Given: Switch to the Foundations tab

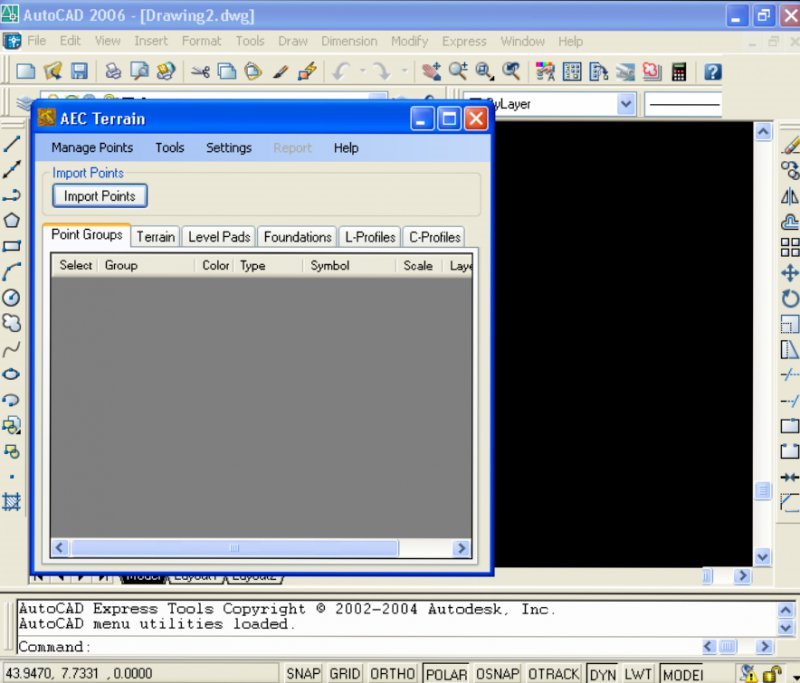Looking at the screenshot, I should [297, 237].
